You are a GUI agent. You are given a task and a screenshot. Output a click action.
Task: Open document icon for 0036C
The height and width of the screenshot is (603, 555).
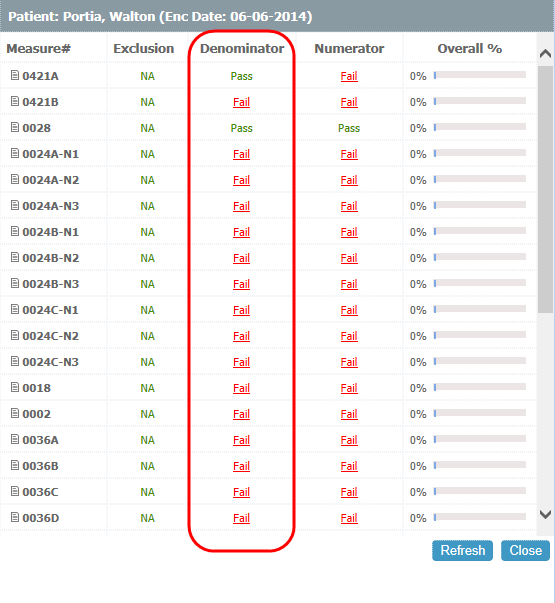point(15,491)
